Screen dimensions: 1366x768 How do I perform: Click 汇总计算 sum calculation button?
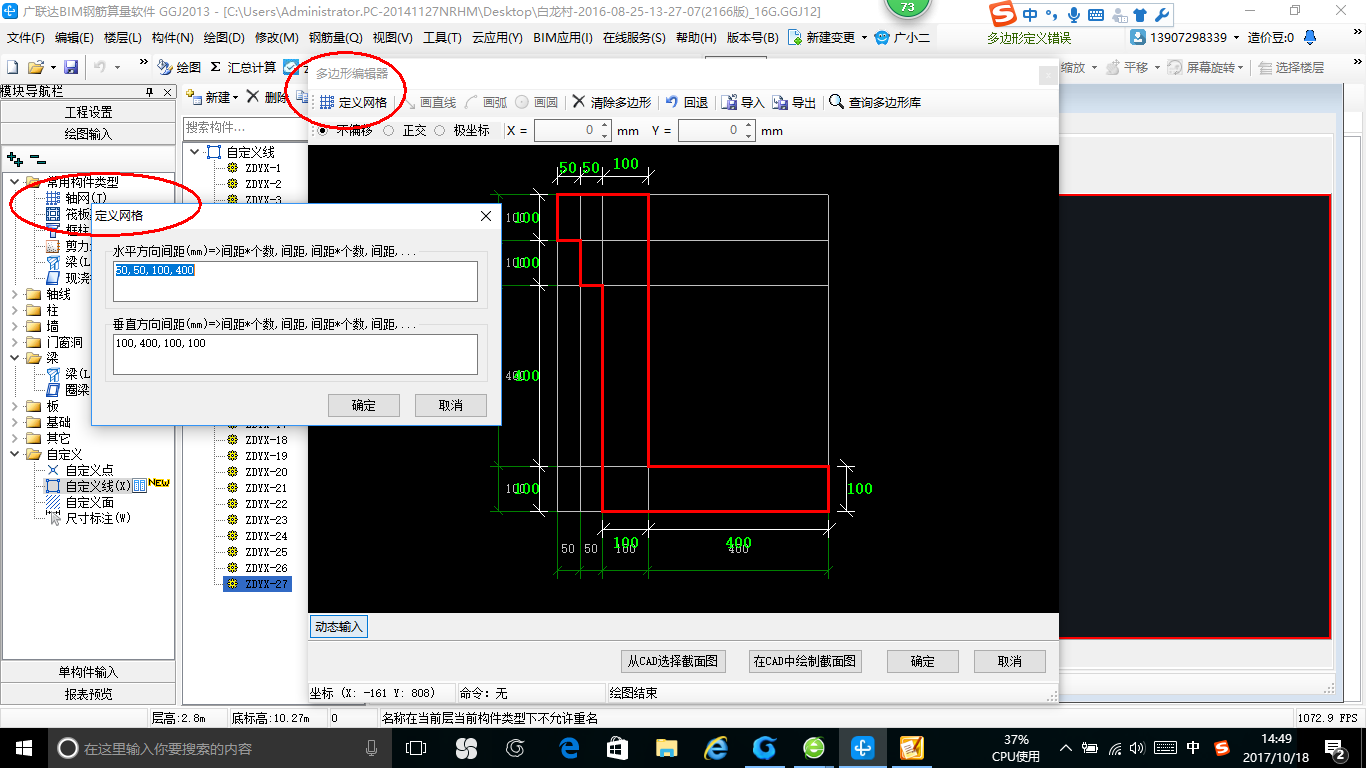(243, 67)
